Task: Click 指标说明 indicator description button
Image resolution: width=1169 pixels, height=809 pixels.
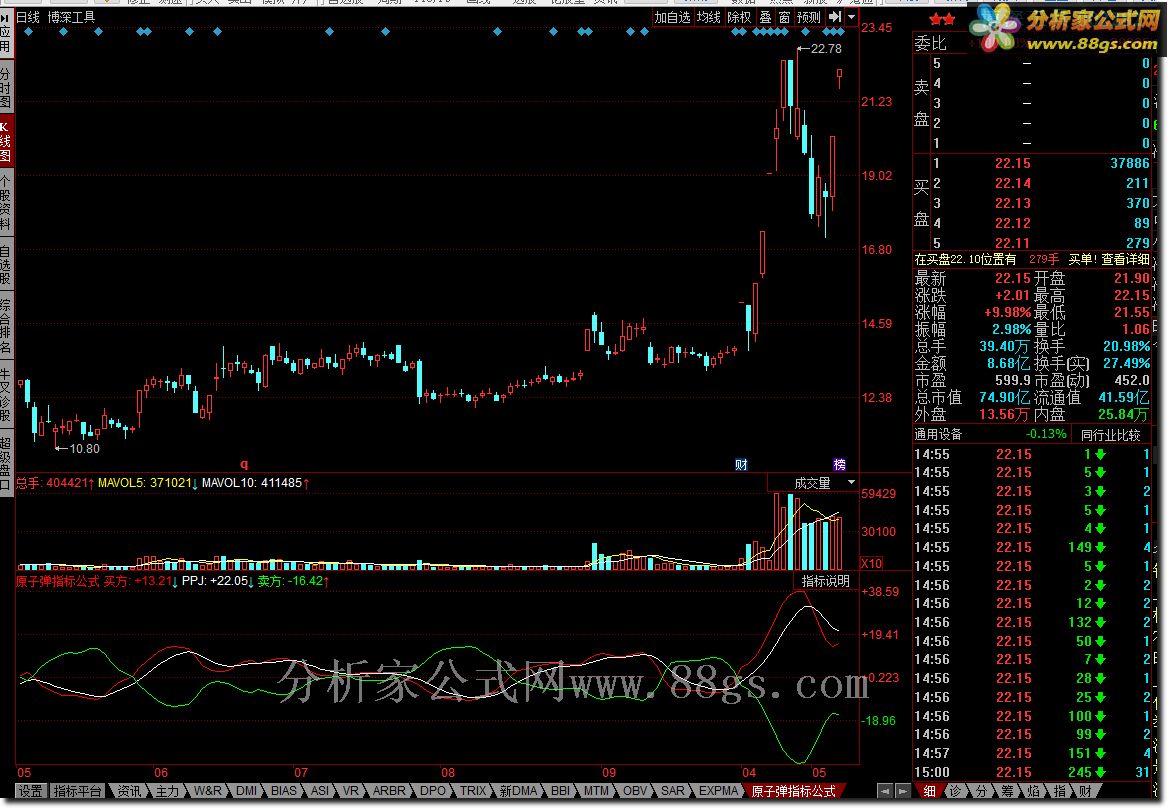Action: coord(825,581)
